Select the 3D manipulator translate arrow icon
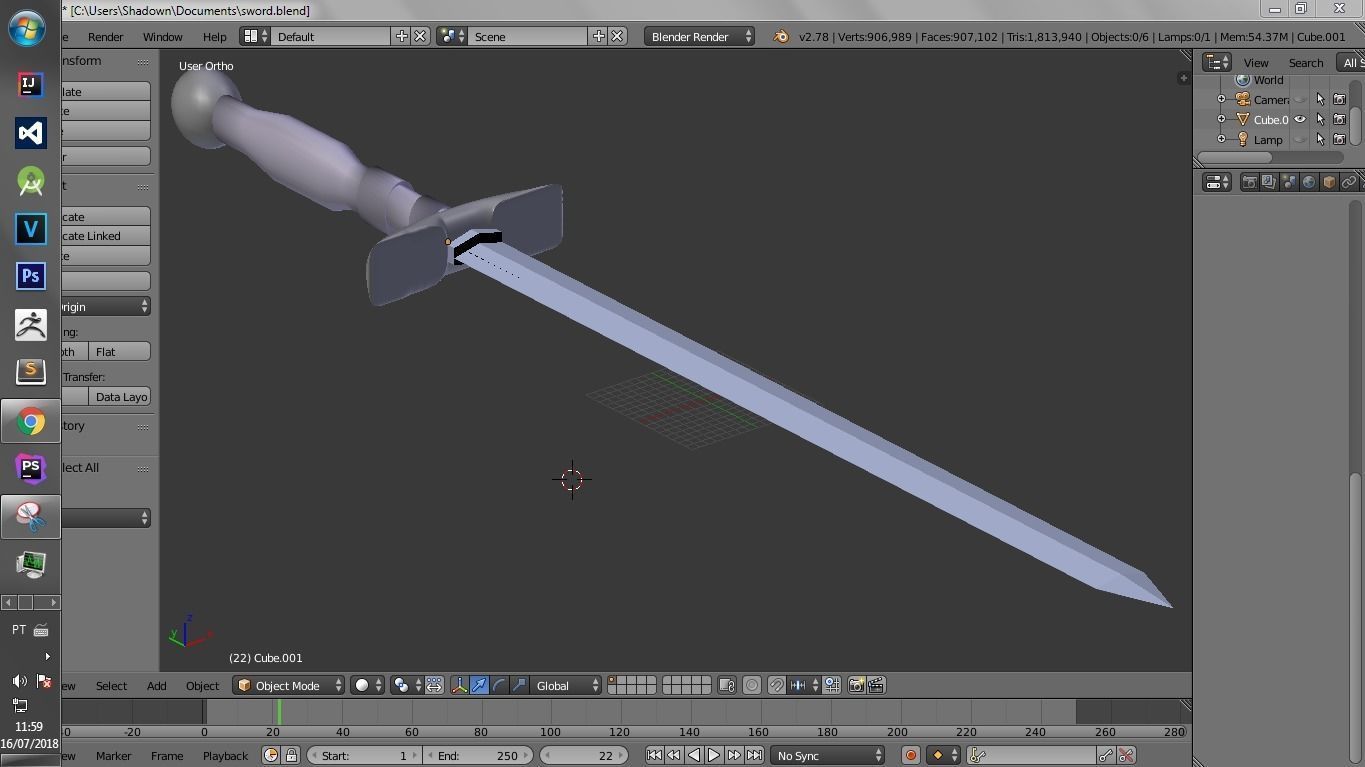 (x=481, y=685)
